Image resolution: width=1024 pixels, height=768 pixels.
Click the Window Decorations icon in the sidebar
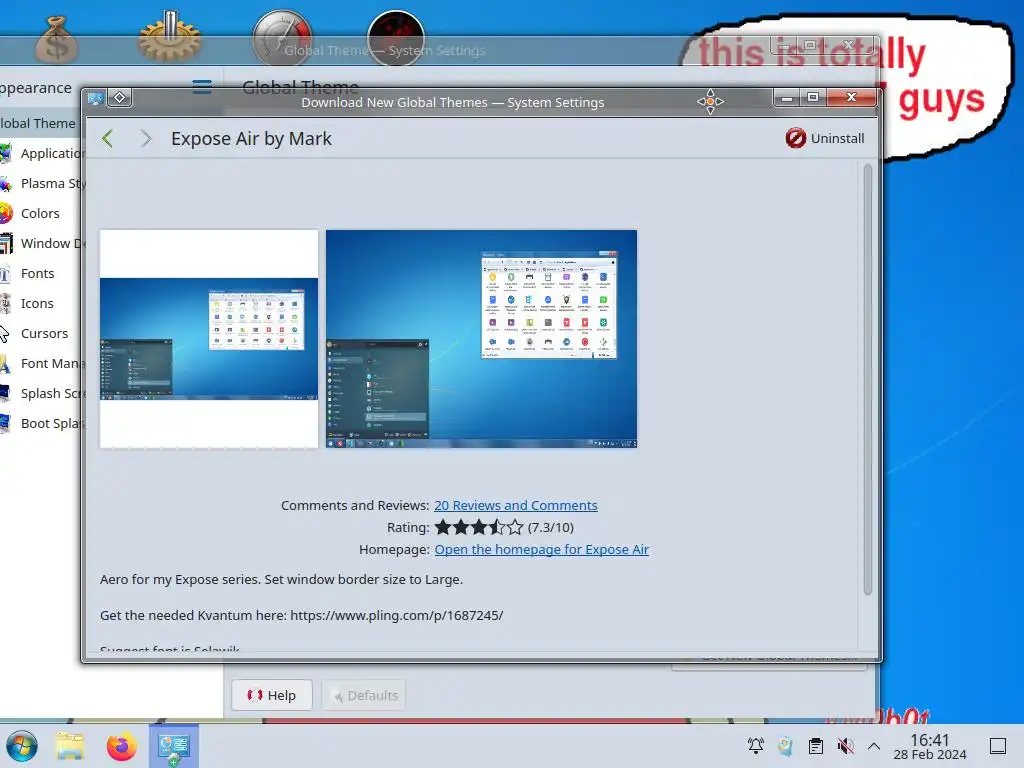point(6,244)
